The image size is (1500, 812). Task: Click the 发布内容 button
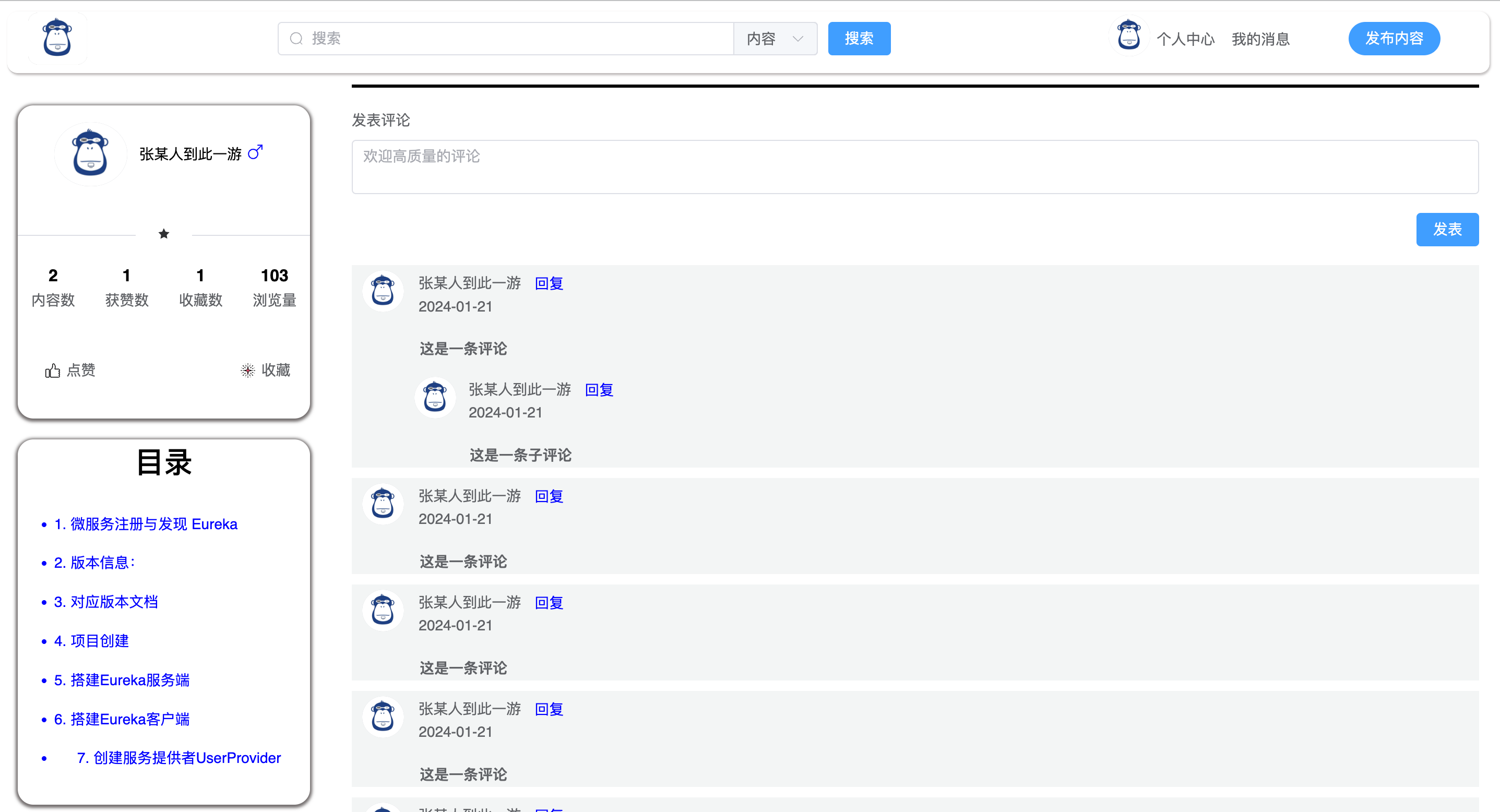click(1394, 39)
